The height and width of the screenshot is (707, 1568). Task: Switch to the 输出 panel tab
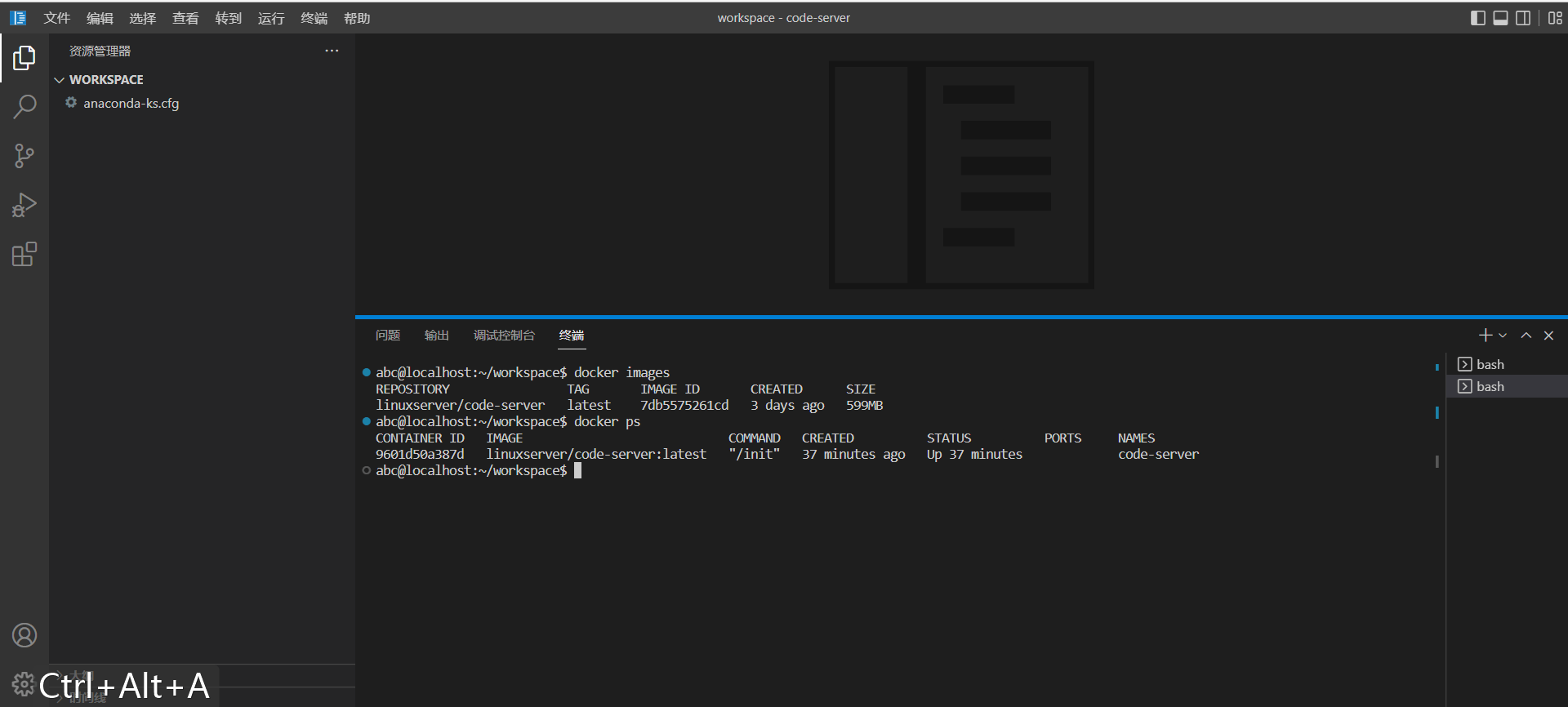coord(436,336)
